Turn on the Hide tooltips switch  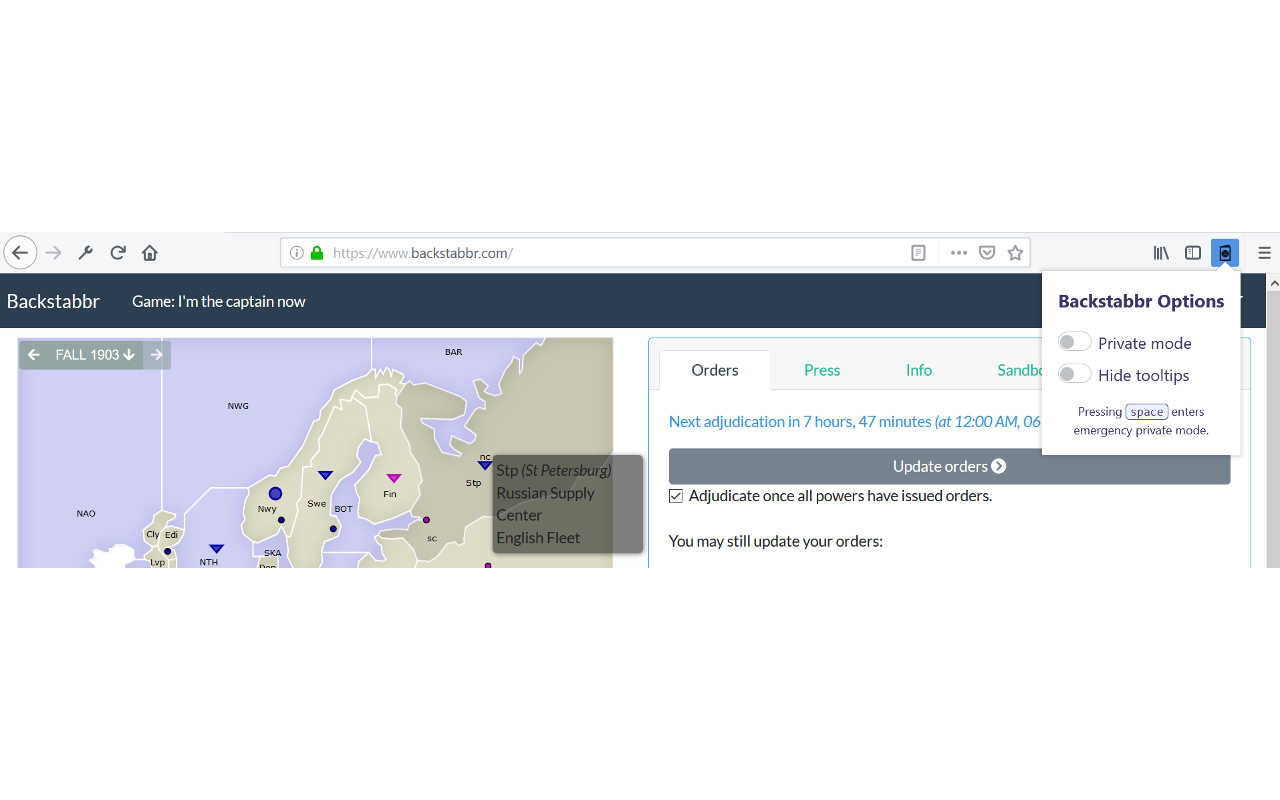click(1074, 374)
